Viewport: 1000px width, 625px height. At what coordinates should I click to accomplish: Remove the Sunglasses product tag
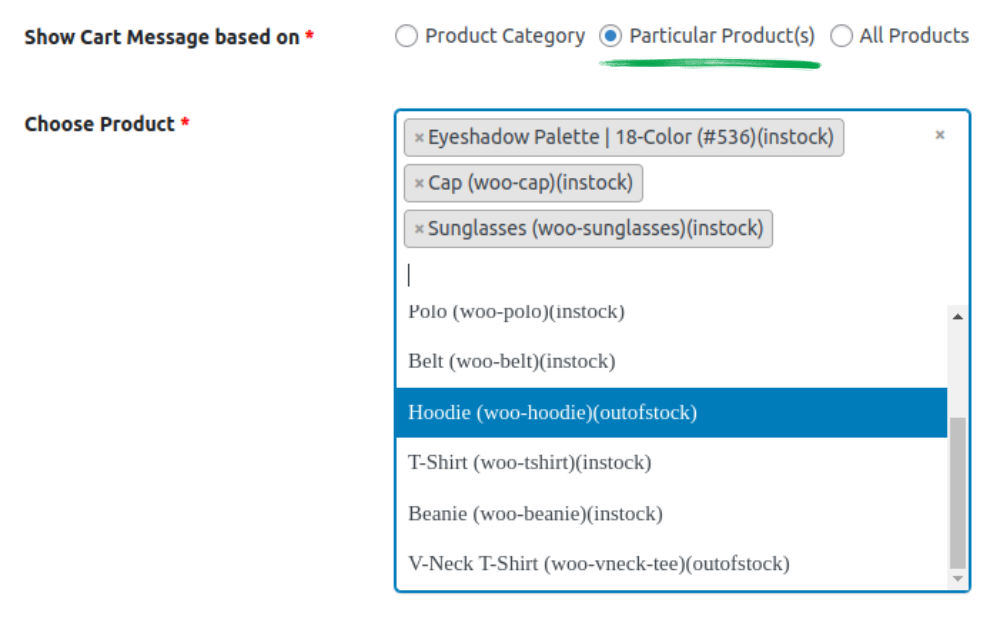pyautogui.click(x=419, y=230)
